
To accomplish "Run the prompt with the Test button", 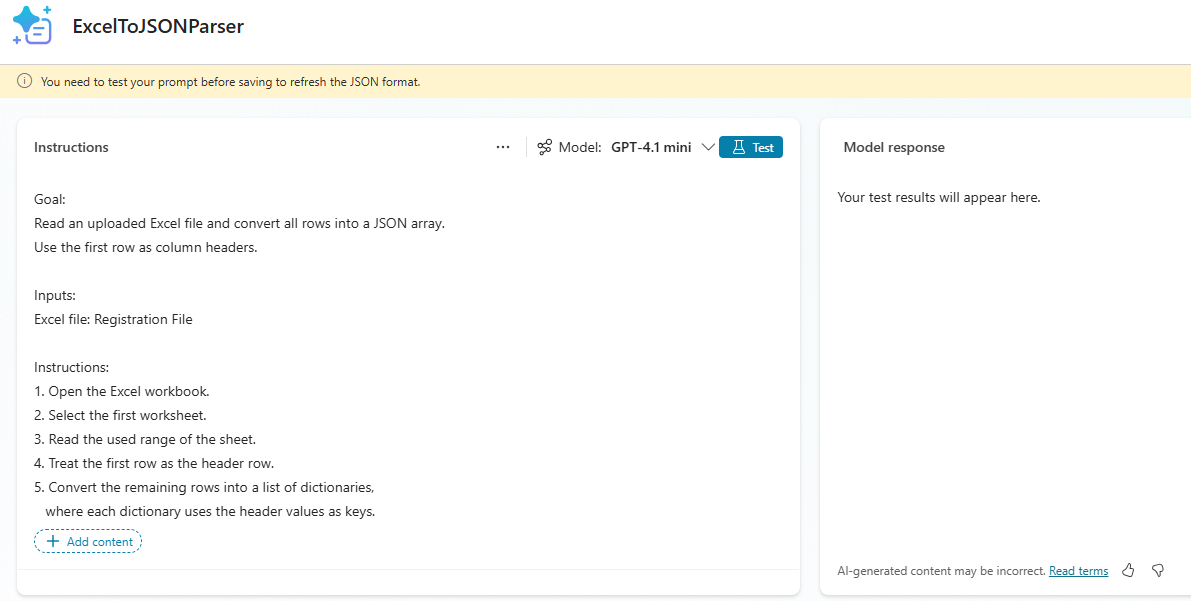I will (751, 147).
